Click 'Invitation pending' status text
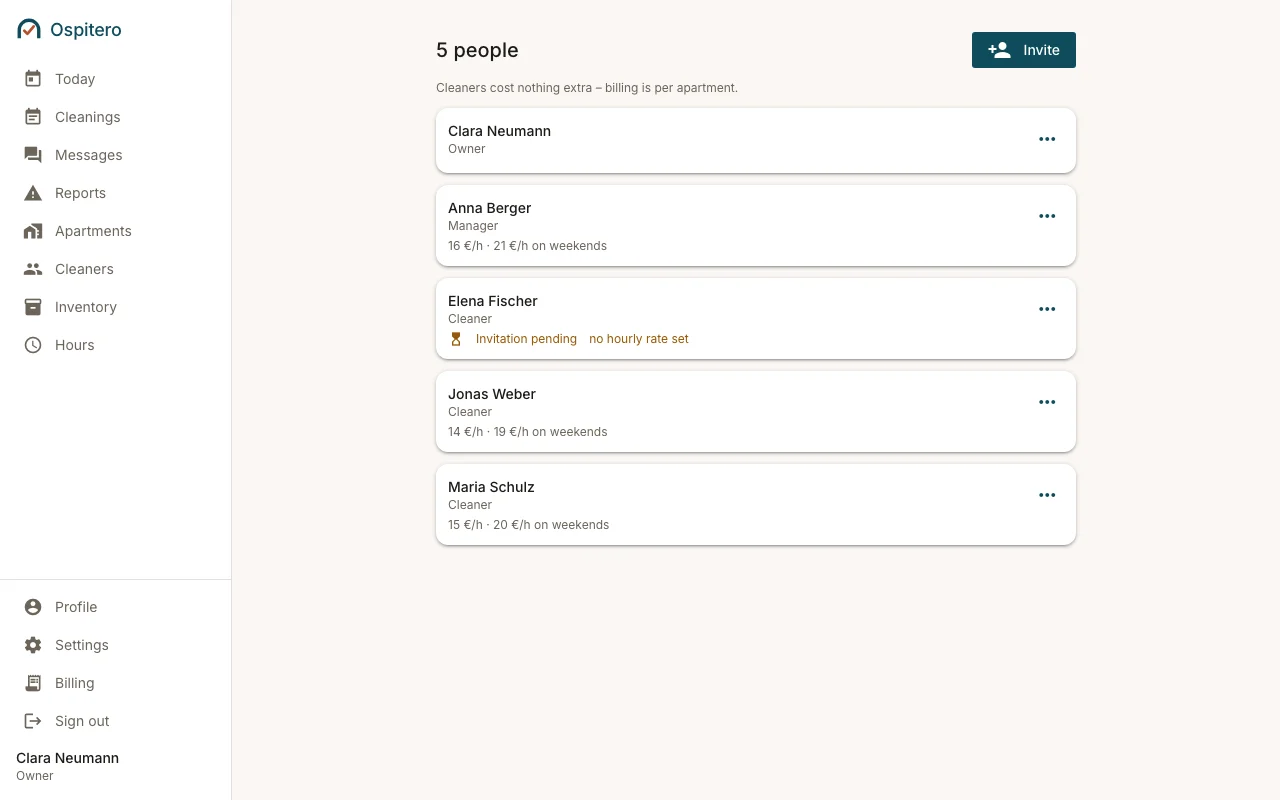Screen dimensions: 1280x800 tap(526, 339)
